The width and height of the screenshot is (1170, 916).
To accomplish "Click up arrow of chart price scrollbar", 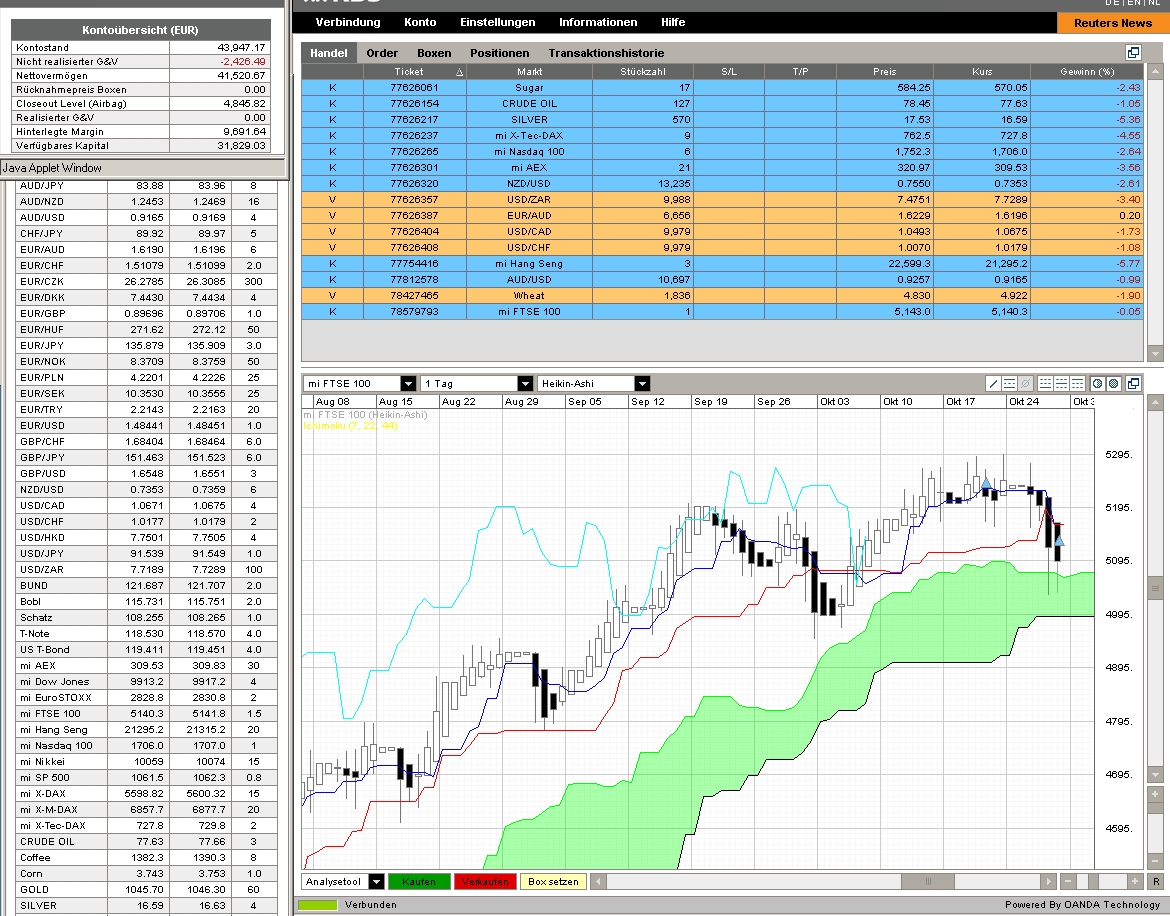I will 1156,403.
